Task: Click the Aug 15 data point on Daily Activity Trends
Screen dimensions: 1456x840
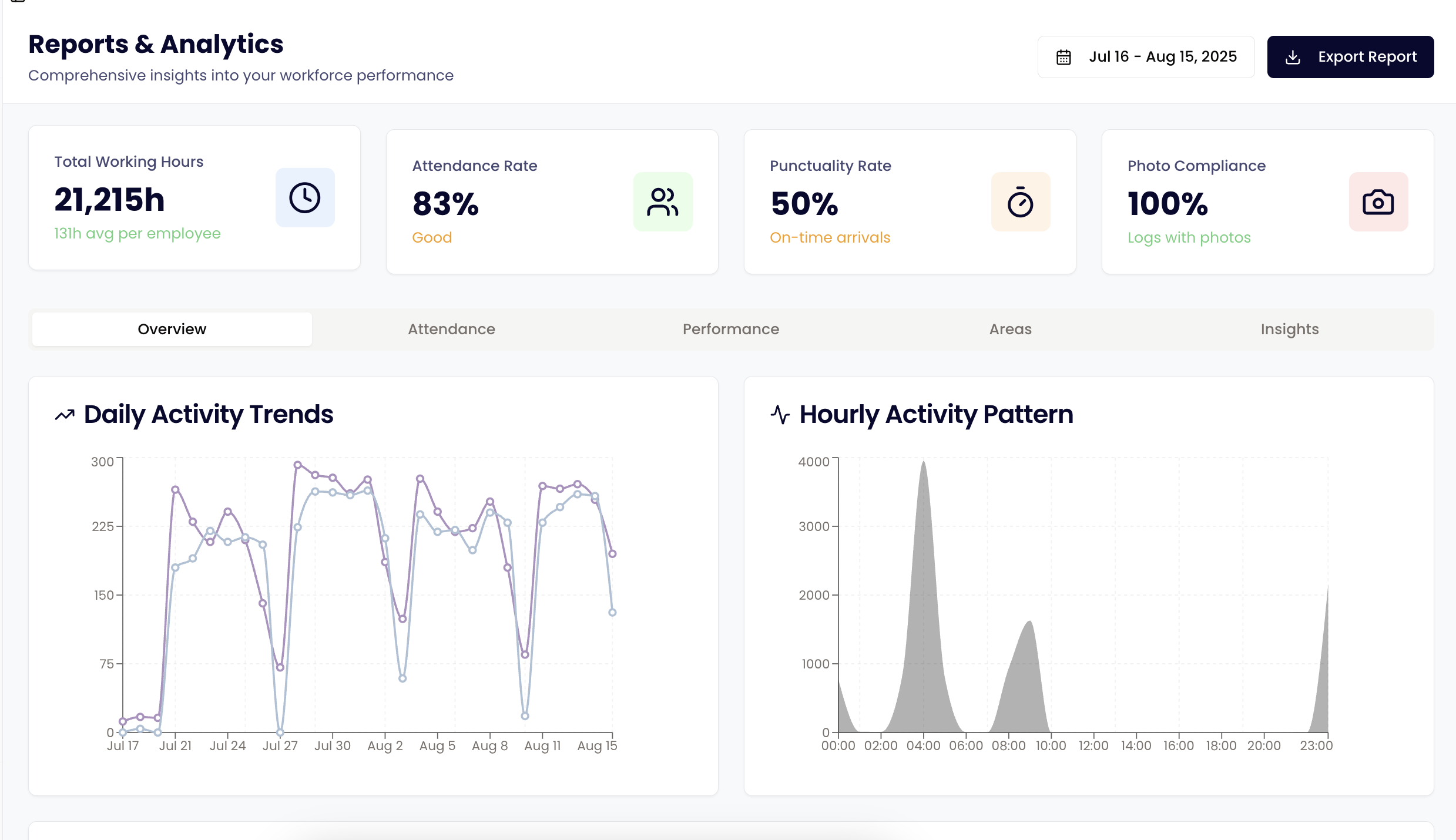Action: [x=612, y=554]
